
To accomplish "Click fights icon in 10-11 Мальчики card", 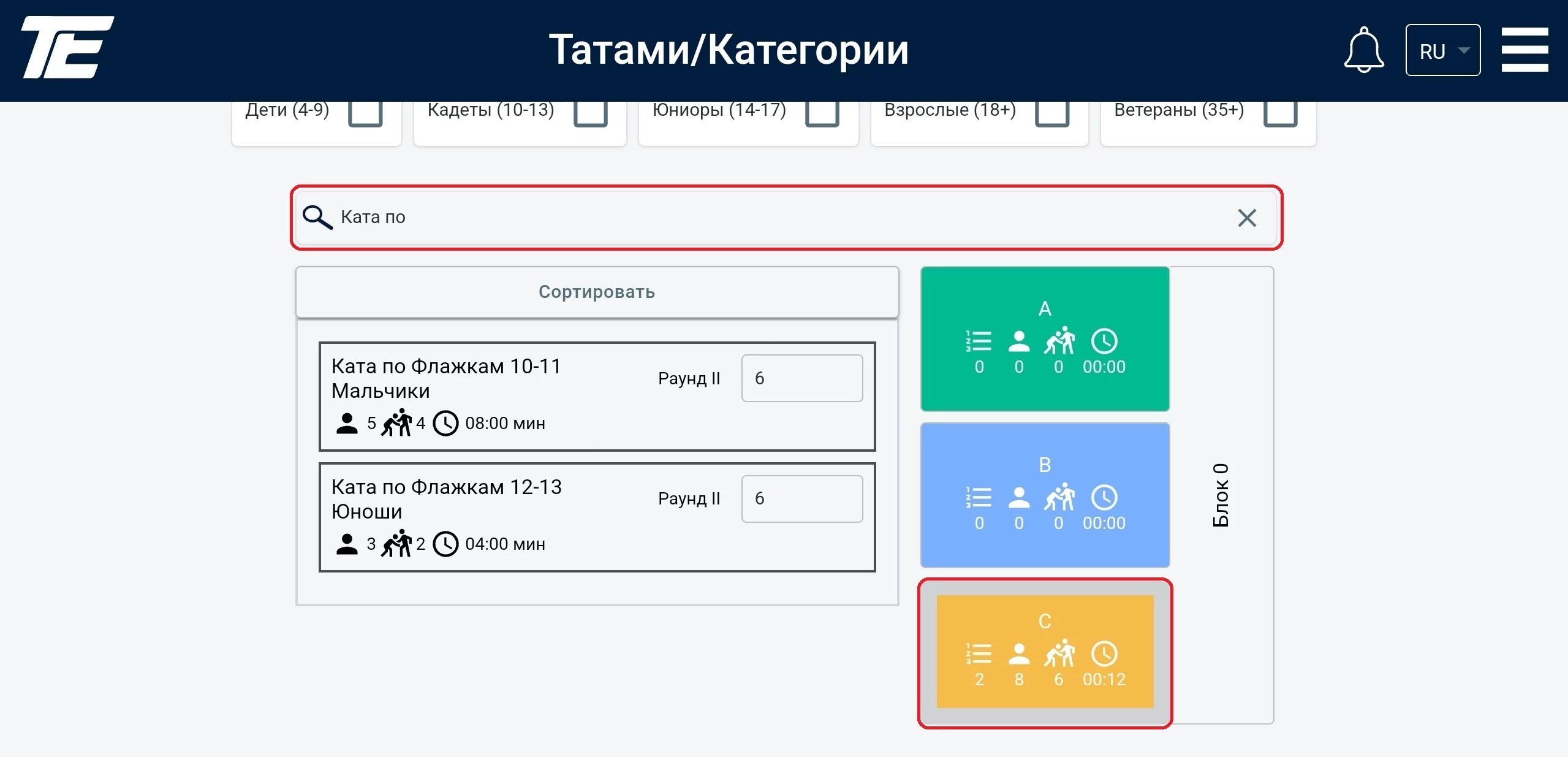I will pyautogui.click(x=396, y=422).
